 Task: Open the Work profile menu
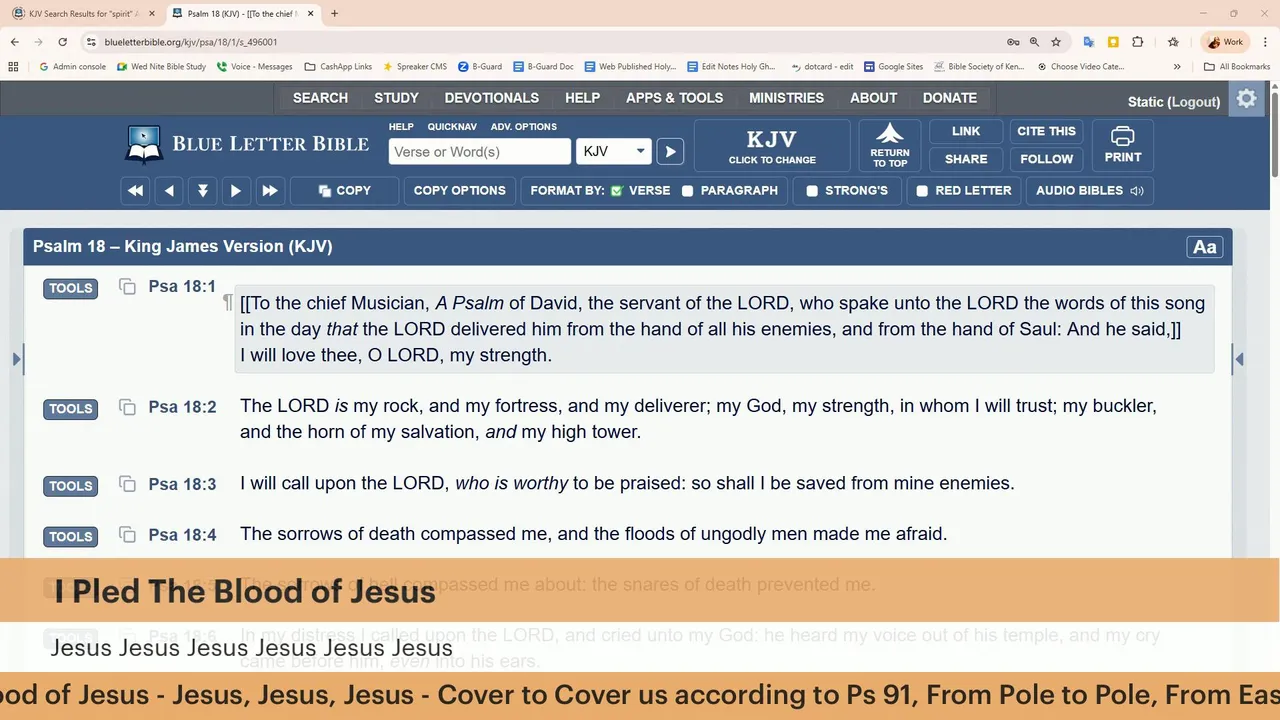(x=1226, y=42)
